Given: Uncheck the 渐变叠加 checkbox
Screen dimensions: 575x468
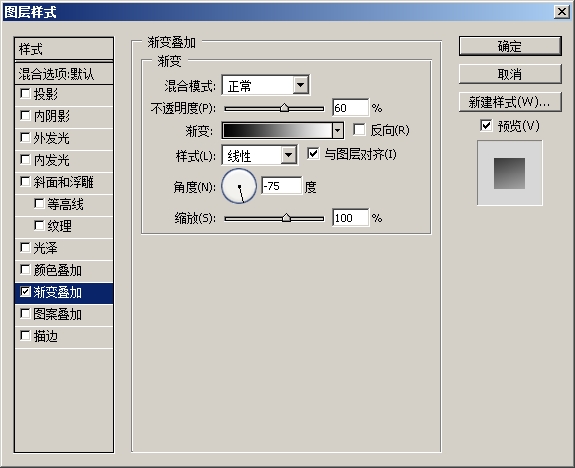Looking at the screenshot, I should (25, 292).
